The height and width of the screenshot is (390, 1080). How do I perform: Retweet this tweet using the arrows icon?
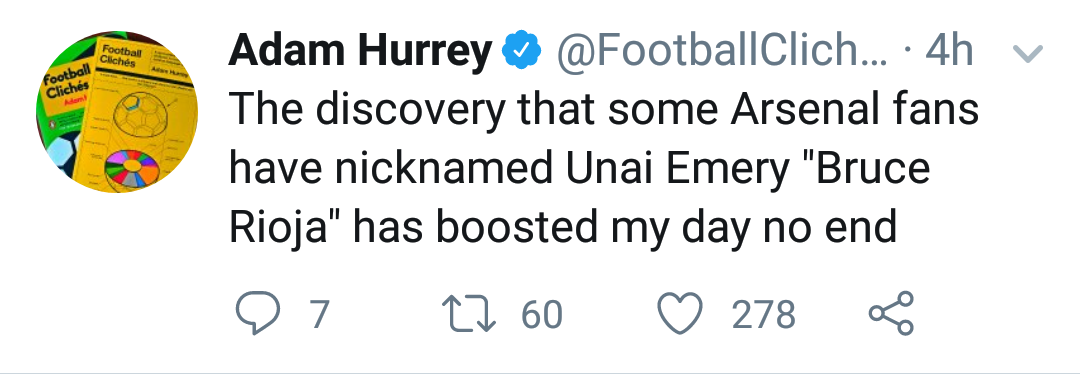coord(468,314)
